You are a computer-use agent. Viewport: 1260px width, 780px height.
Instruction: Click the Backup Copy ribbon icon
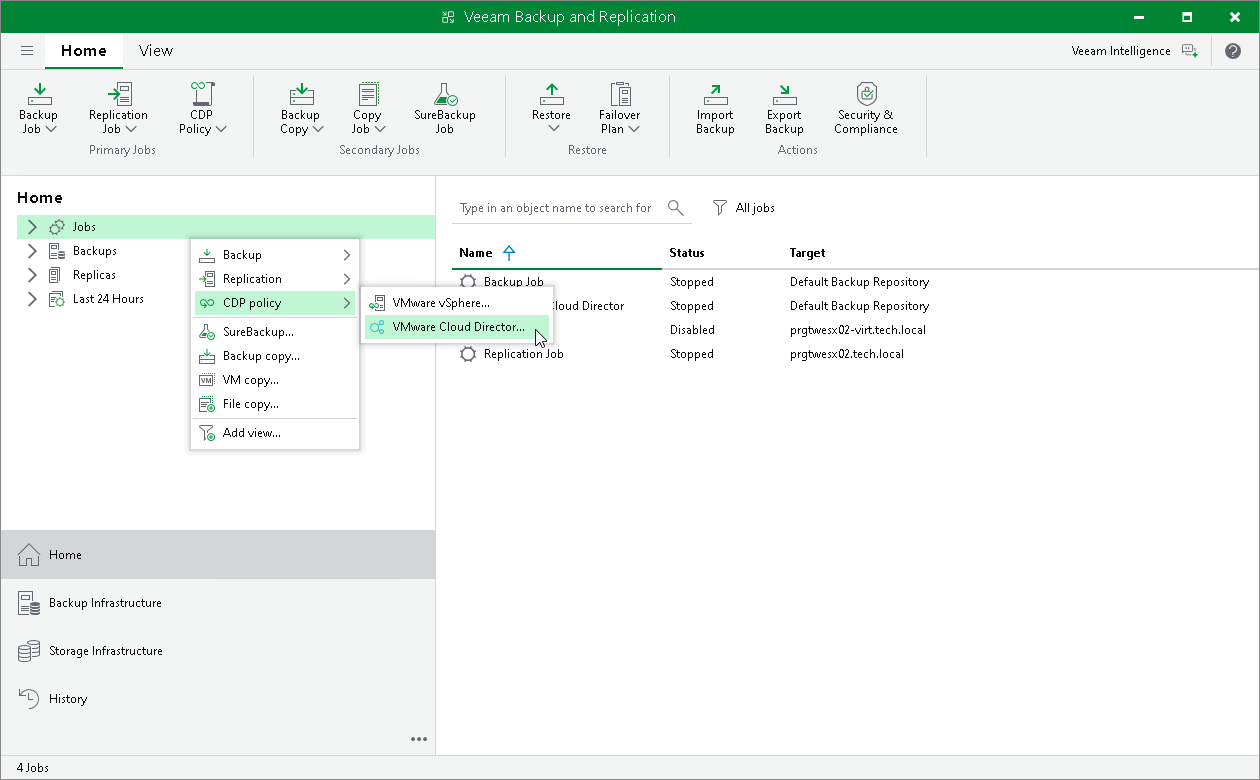tap(300, 94)
